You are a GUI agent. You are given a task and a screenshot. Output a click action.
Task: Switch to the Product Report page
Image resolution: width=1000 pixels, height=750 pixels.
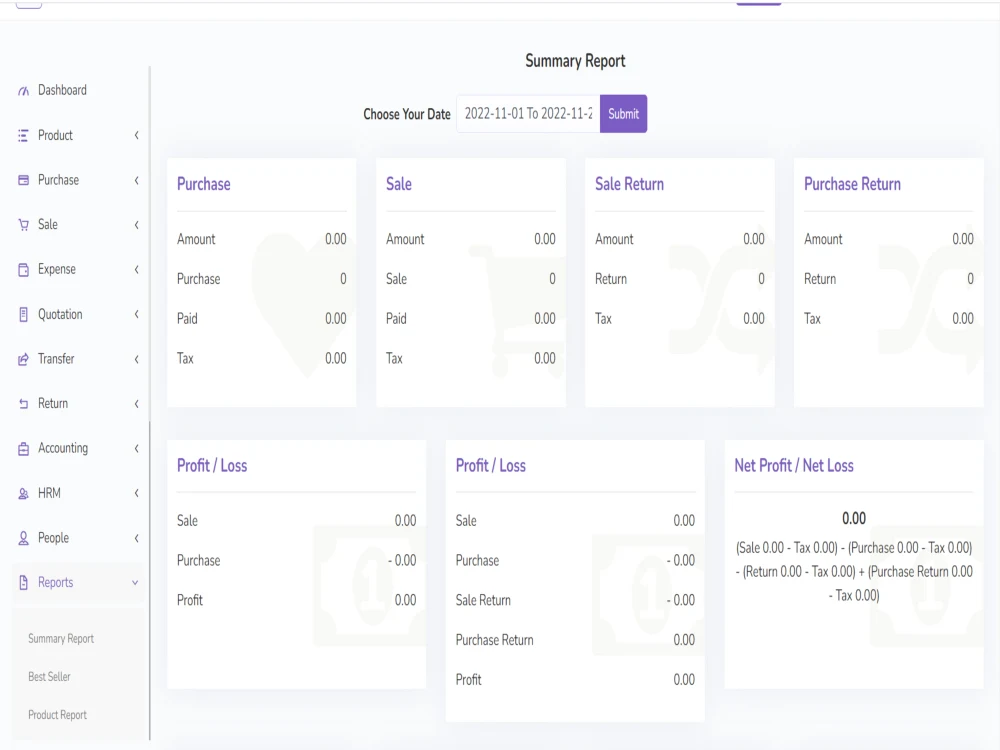click(56, 714)
